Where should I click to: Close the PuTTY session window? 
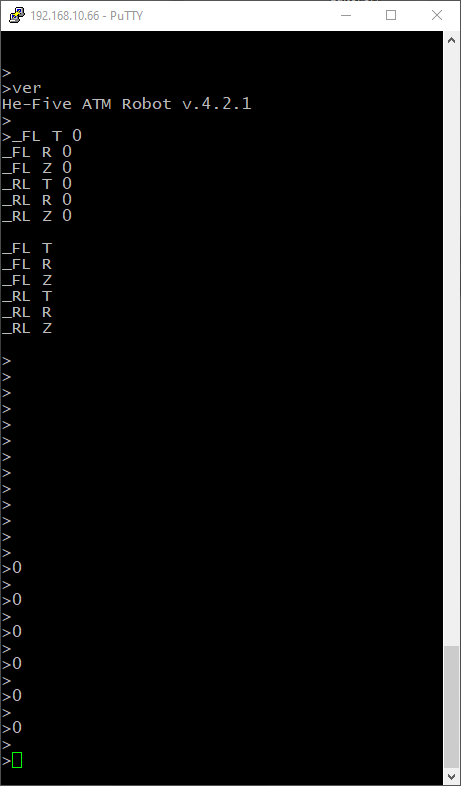pos(437,15)
